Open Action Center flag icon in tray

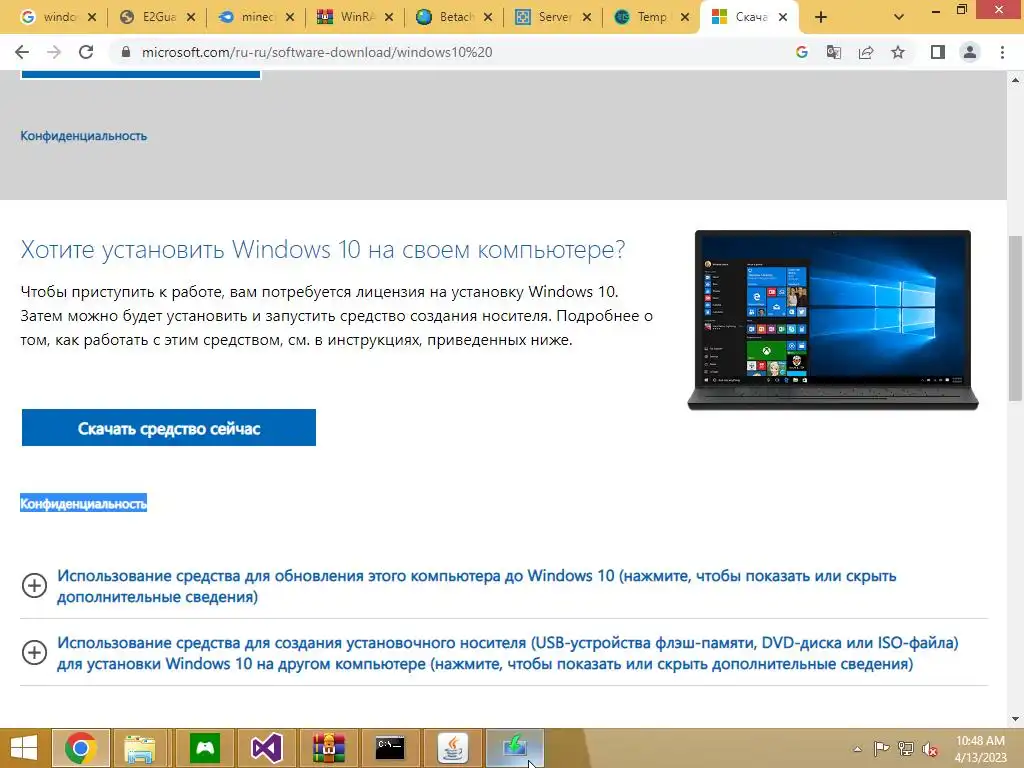click(x=882, y=748)
